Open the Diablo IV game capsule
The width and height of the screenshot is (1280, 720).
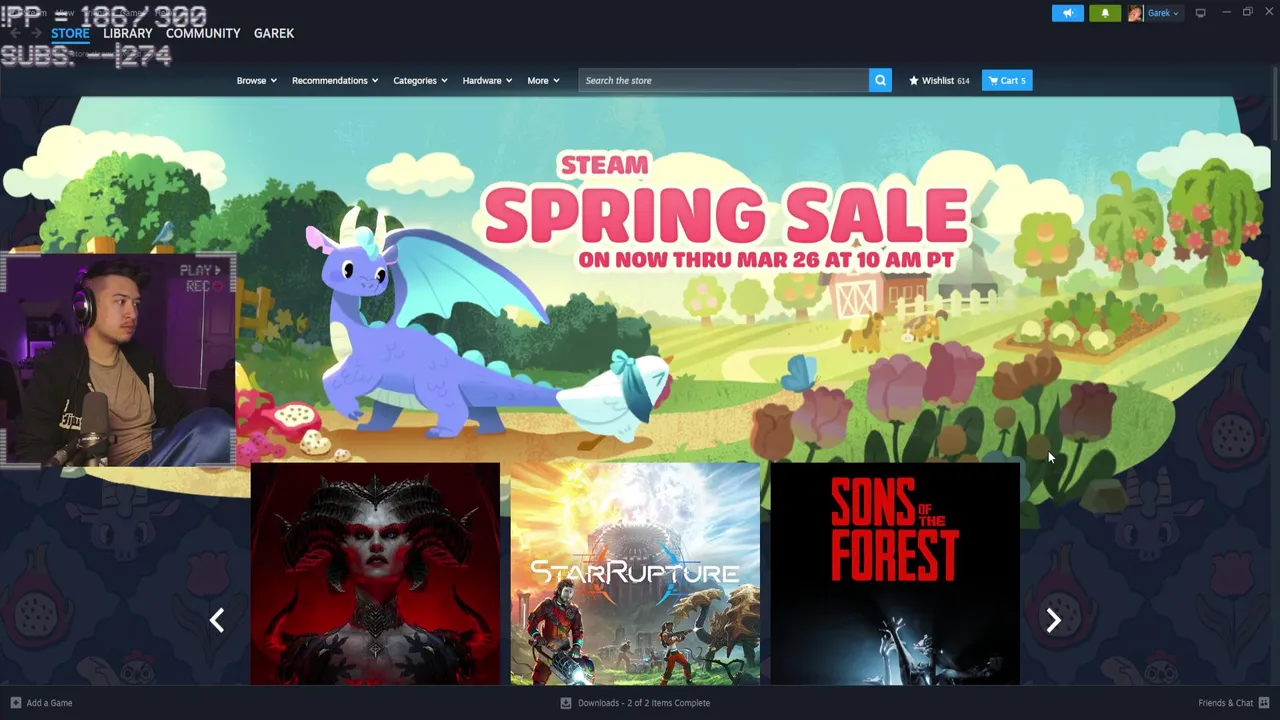[375, 574]
